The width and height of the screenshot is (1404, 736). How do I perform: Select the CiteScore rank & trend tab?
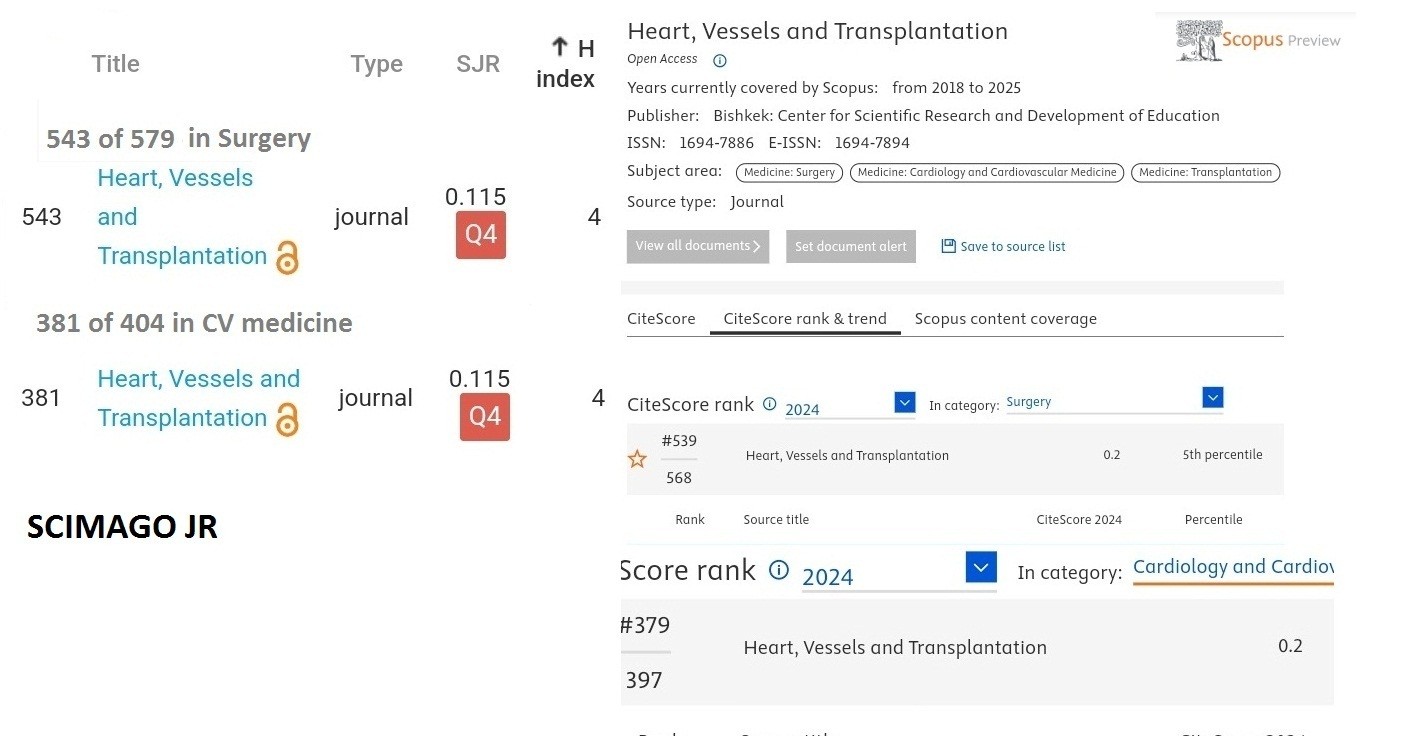[x=805, y=319]
